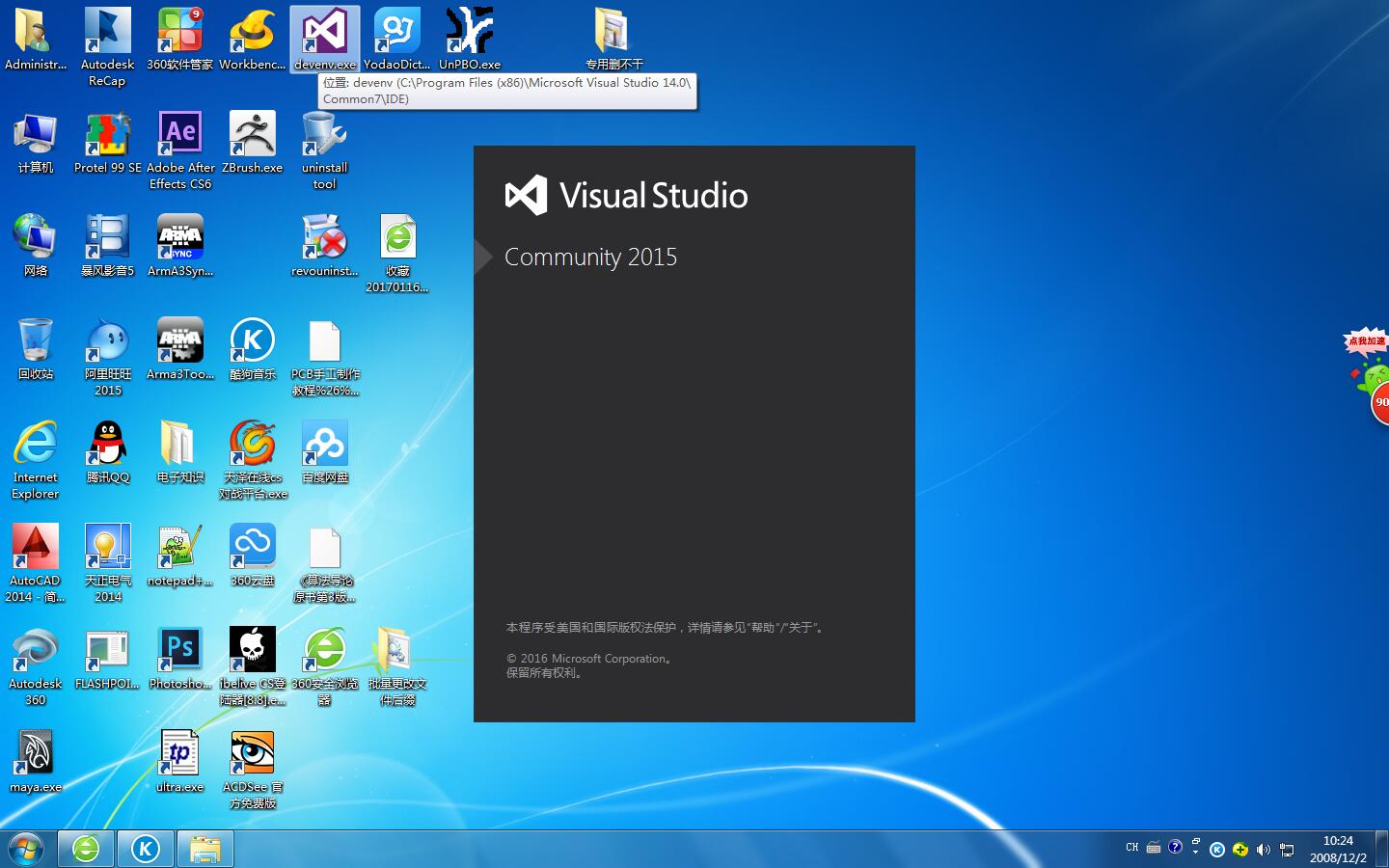The height and width of the screenshot is (868, 1389).
Task: Select the Autodesk ReCap desktop shortcut
Action: click(108, 47)
